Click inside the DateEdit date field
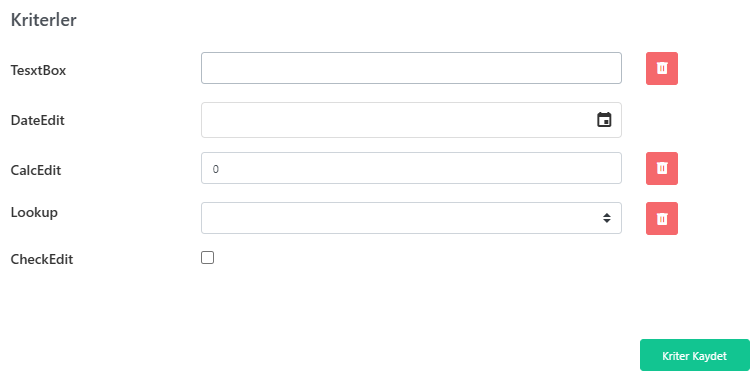 (x=399, y=120)
